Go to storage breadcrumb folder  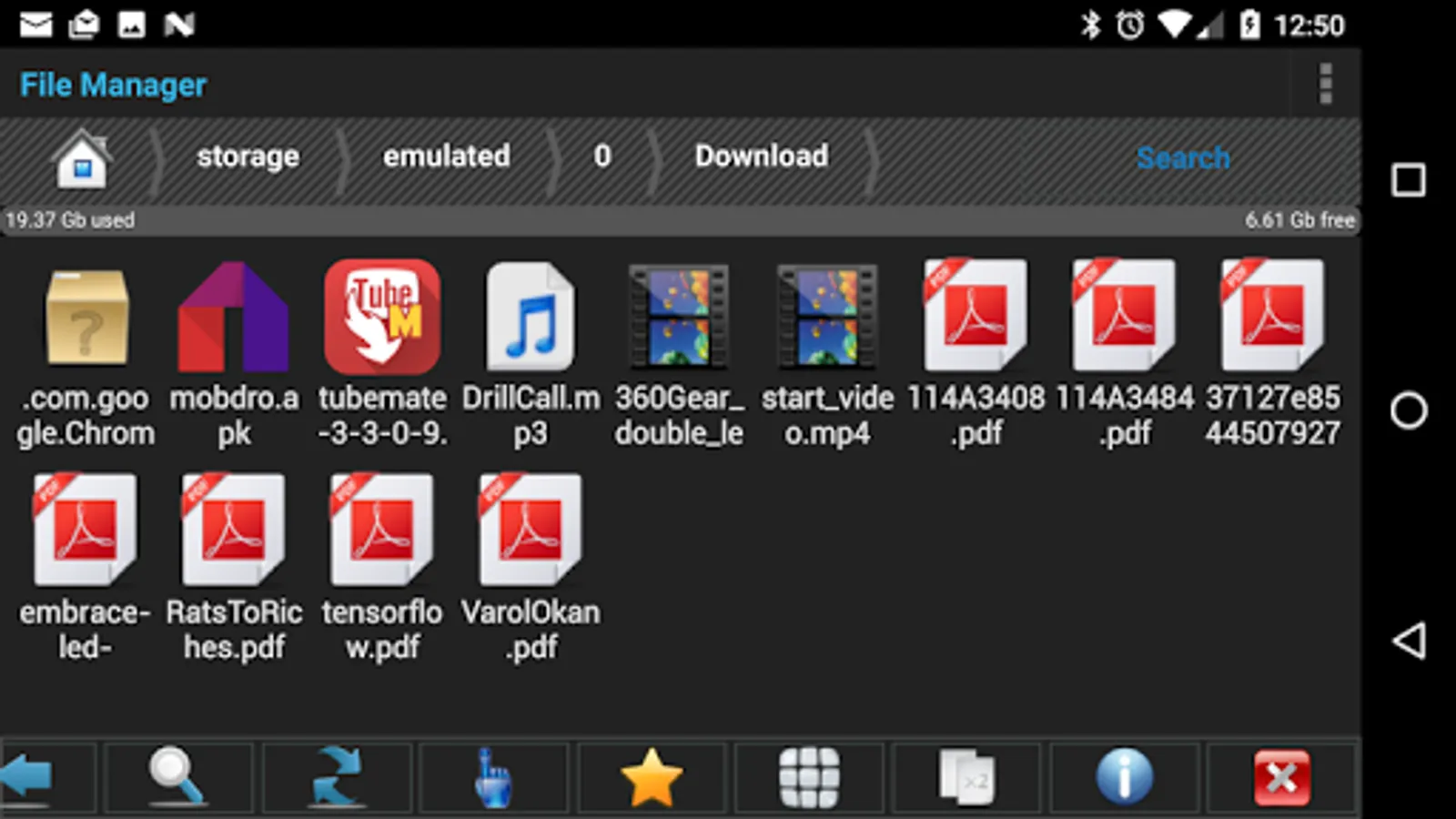(x=248, y=157)
